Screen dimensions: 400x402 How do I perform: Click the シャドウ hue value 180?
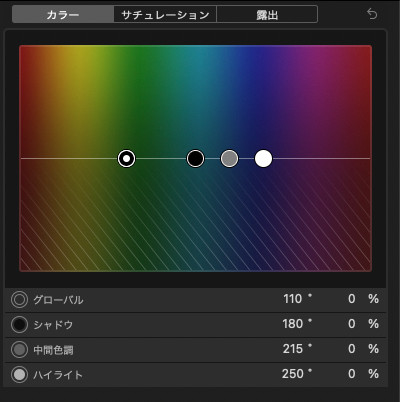coord(293,324)
